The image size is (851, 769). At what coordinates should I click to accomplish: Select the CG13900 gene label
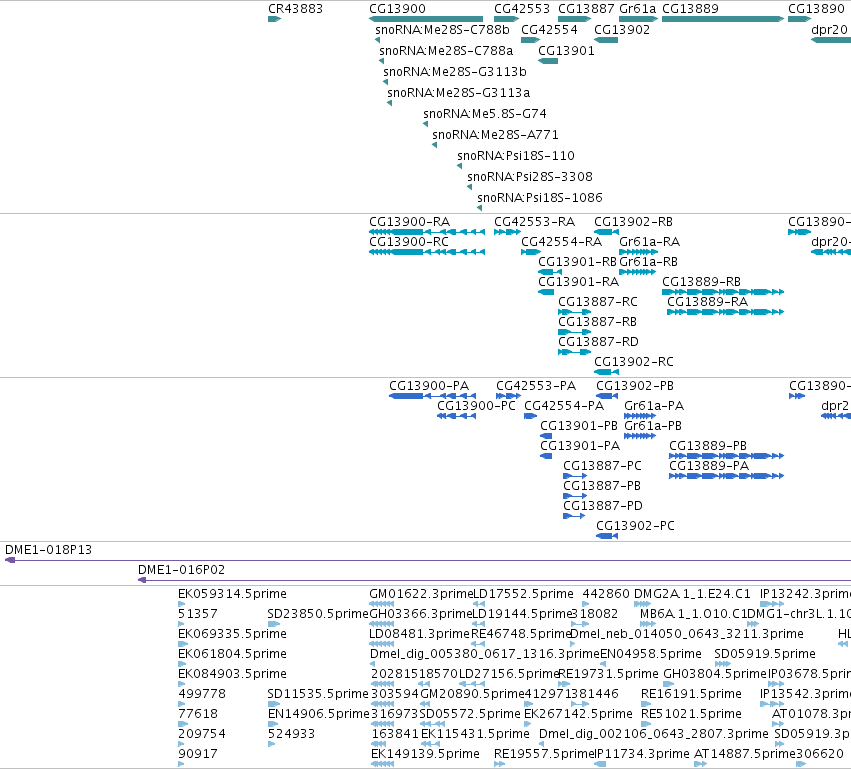(397, 9)
